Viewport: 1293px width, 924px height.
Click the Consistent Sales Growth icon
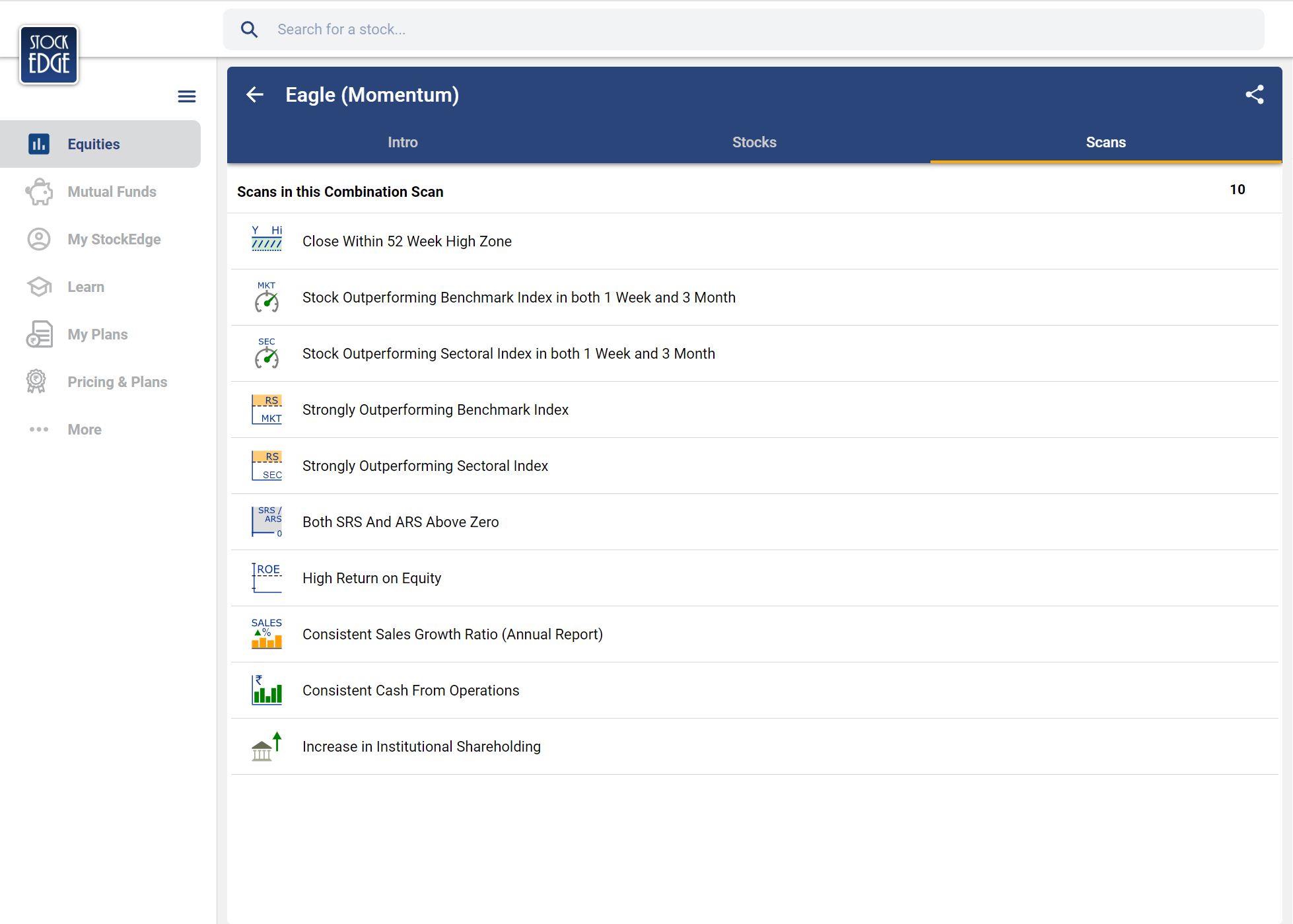tap(266, 634)
